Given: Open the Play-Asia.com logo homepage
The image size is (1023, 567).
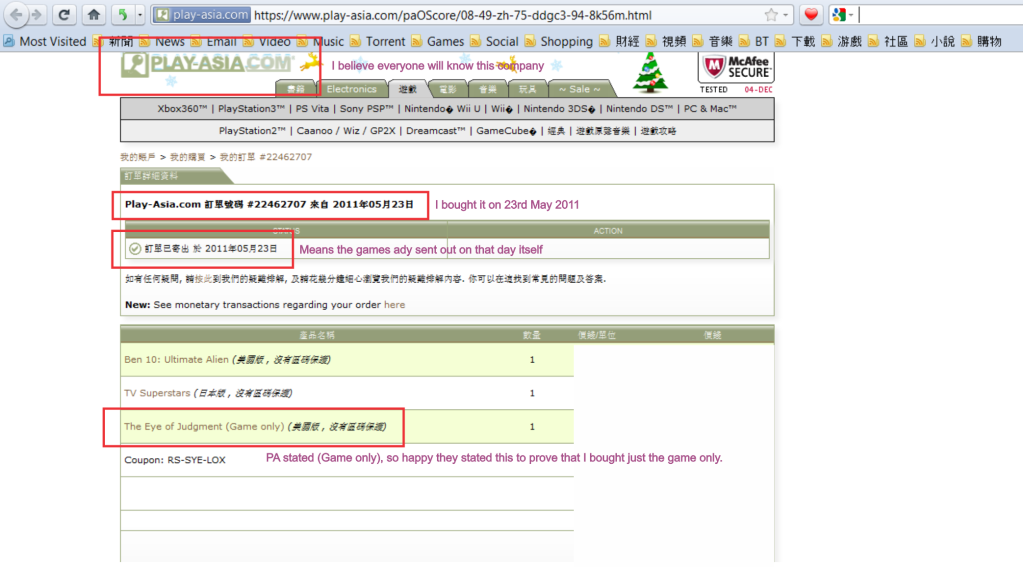Looking at the screenshot, I should coord(205,65).
